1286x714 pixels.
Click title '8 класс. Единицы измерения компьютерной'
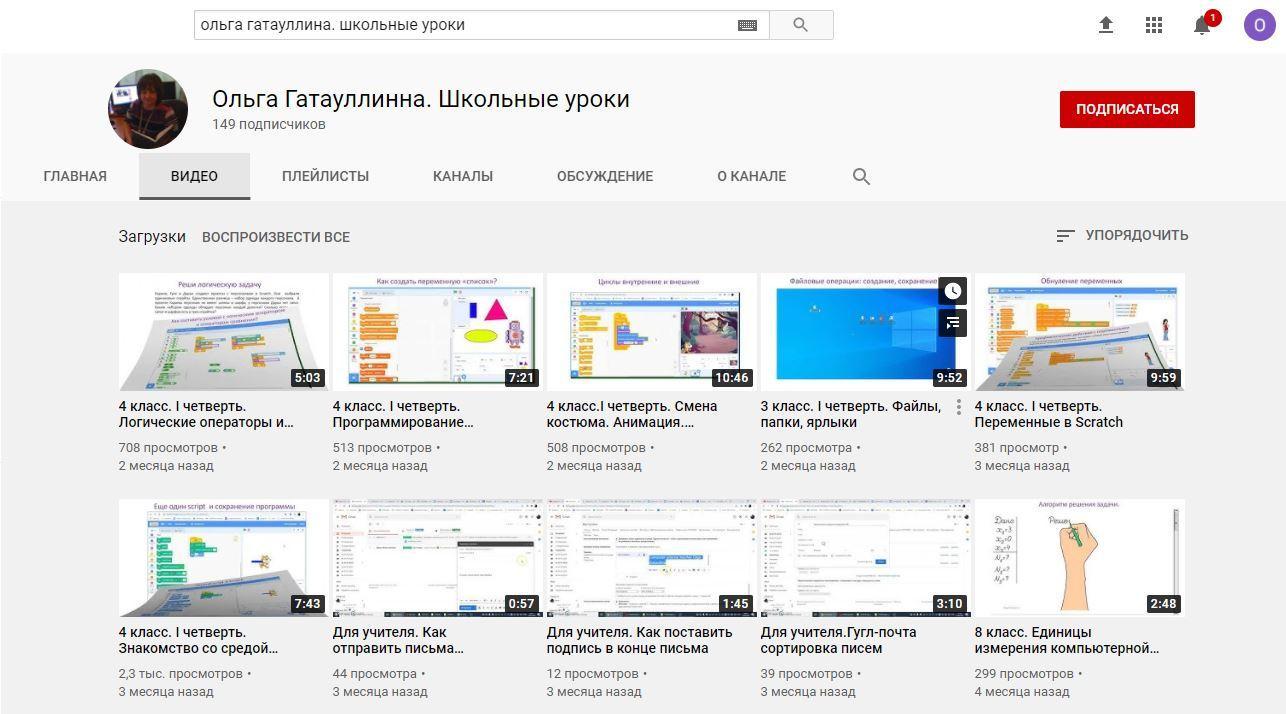(1067, 640)
